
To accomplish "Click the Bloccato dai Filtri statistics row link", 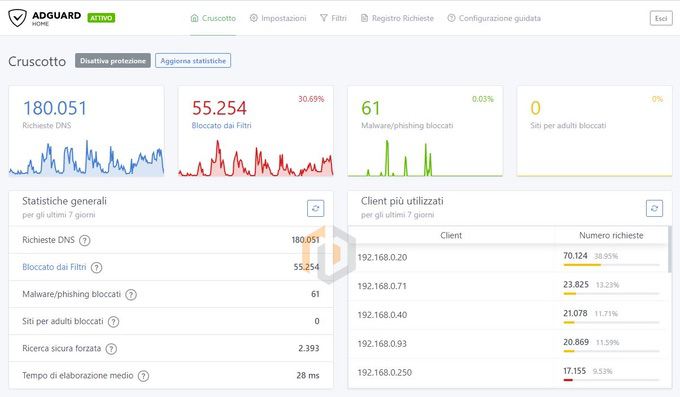I will [54, 267].
